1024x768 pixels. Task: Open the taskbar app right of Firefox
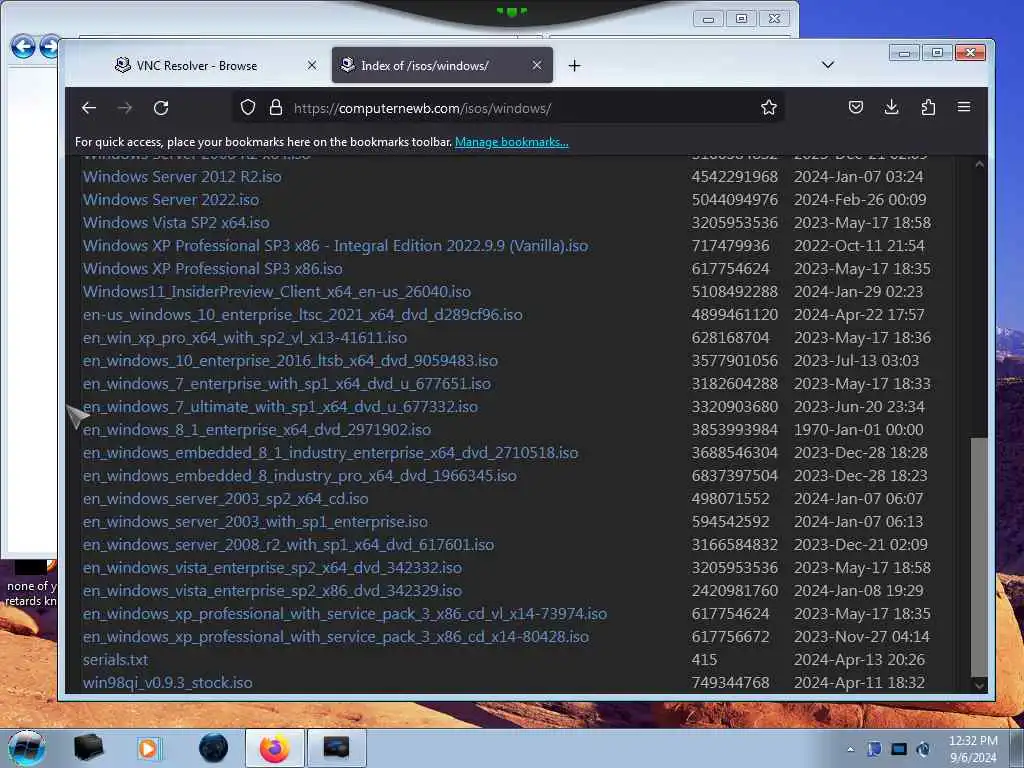(336, 748)
